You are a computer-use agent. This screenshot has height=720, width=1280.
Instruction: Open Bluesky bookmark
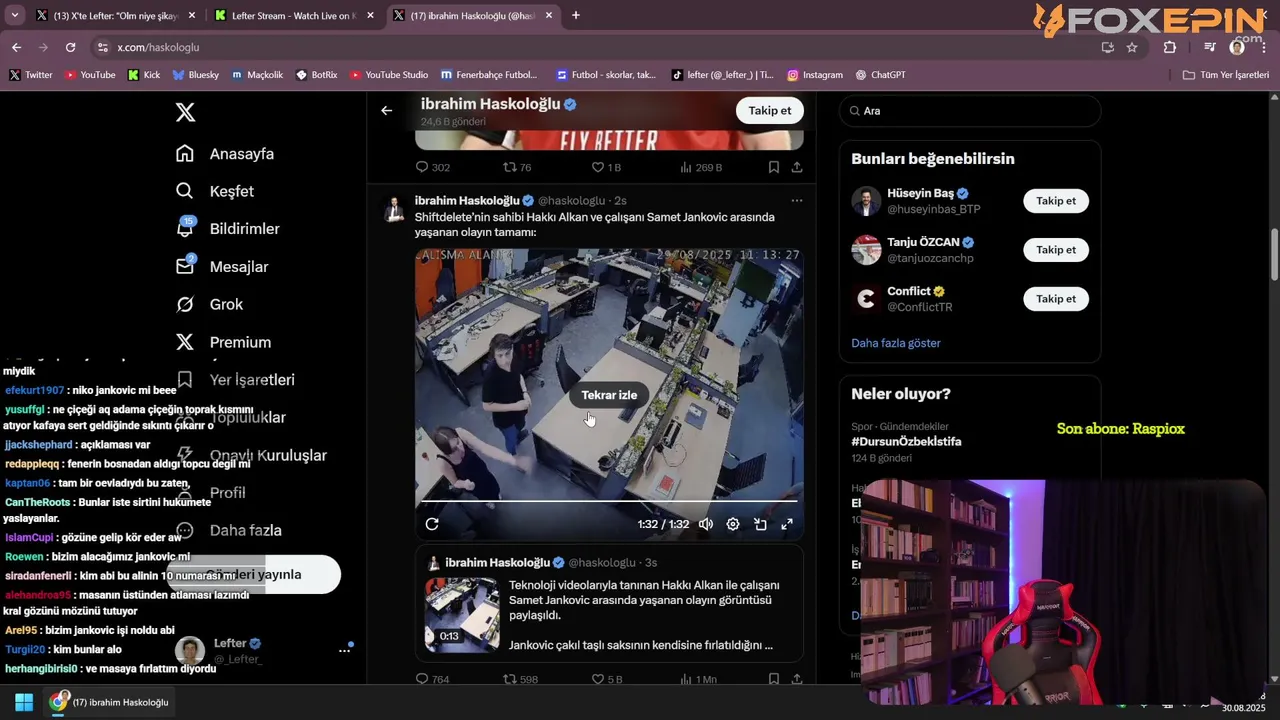195,75
